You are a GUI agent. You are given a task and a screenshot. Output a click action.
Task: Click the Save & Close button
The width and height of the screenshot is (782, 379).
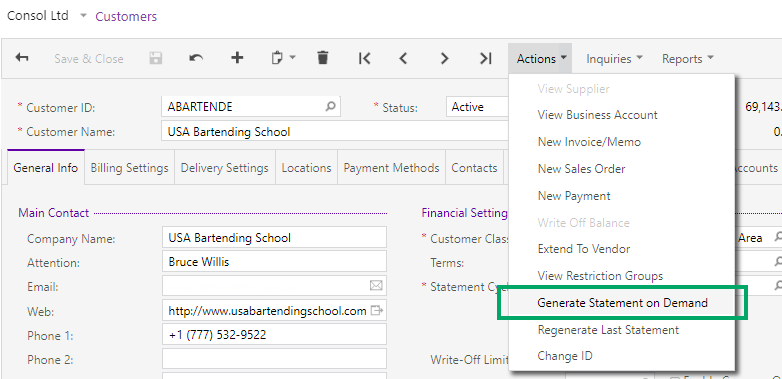pyautogui.click(x=89, y=58)
